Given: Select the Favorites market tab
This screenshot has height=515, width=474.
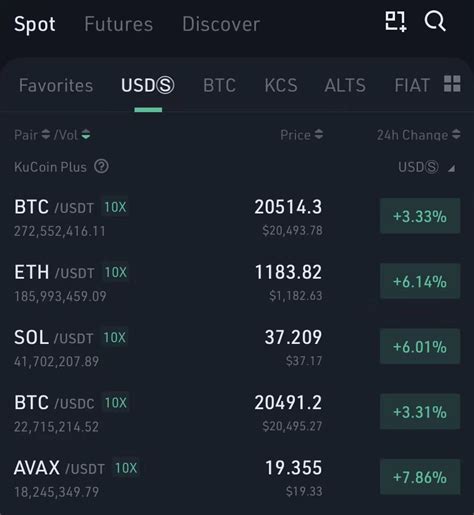Looking at the screenshot, I should pyautogui.click(x=56, y=85).
